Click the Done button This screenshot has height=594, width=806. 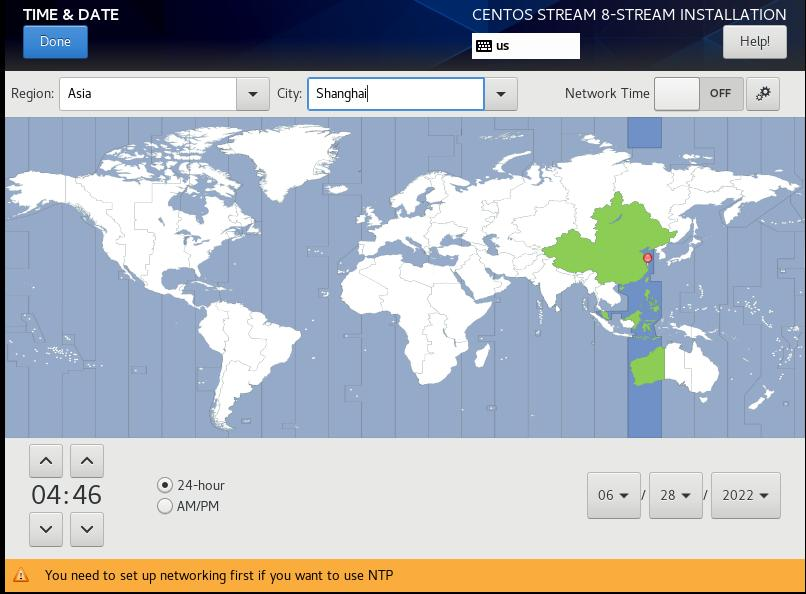[55, 42]
